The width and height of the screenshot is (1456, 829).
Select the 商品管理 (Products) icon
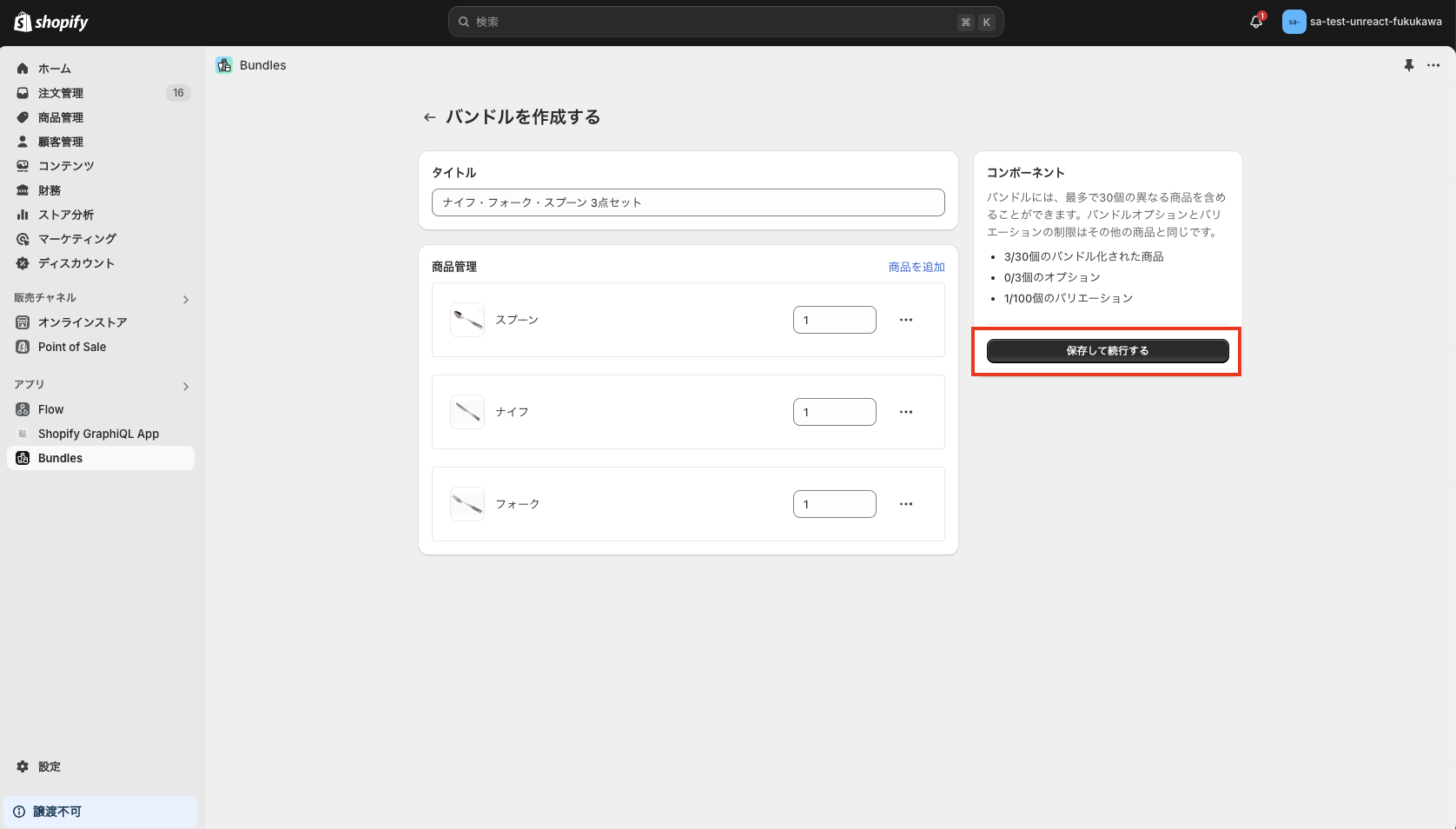pos(22,117)
